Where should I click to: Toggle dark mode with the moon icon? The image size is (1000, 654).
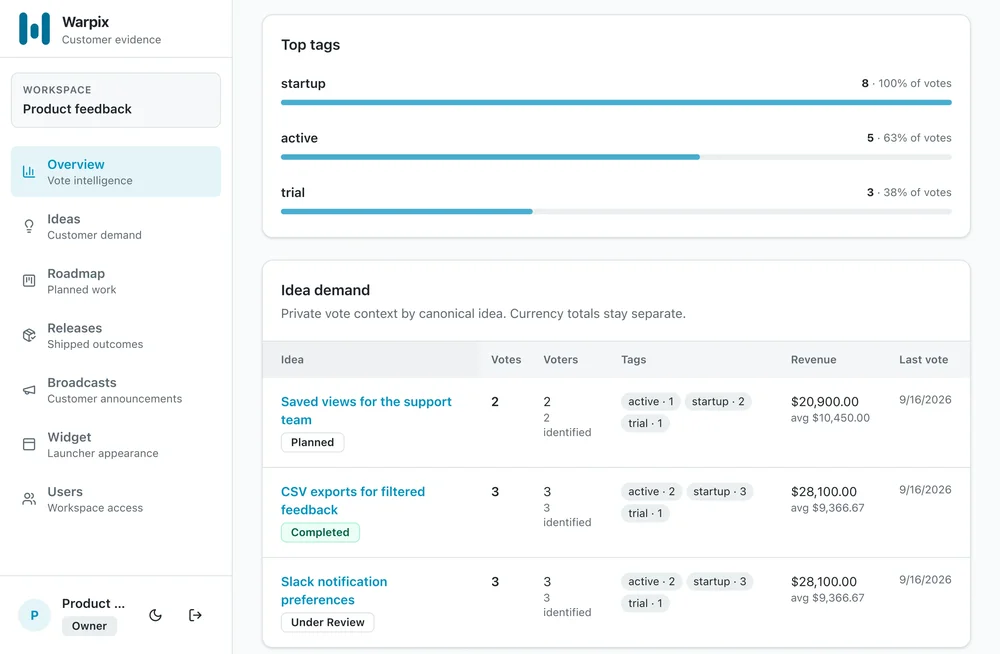156,615
